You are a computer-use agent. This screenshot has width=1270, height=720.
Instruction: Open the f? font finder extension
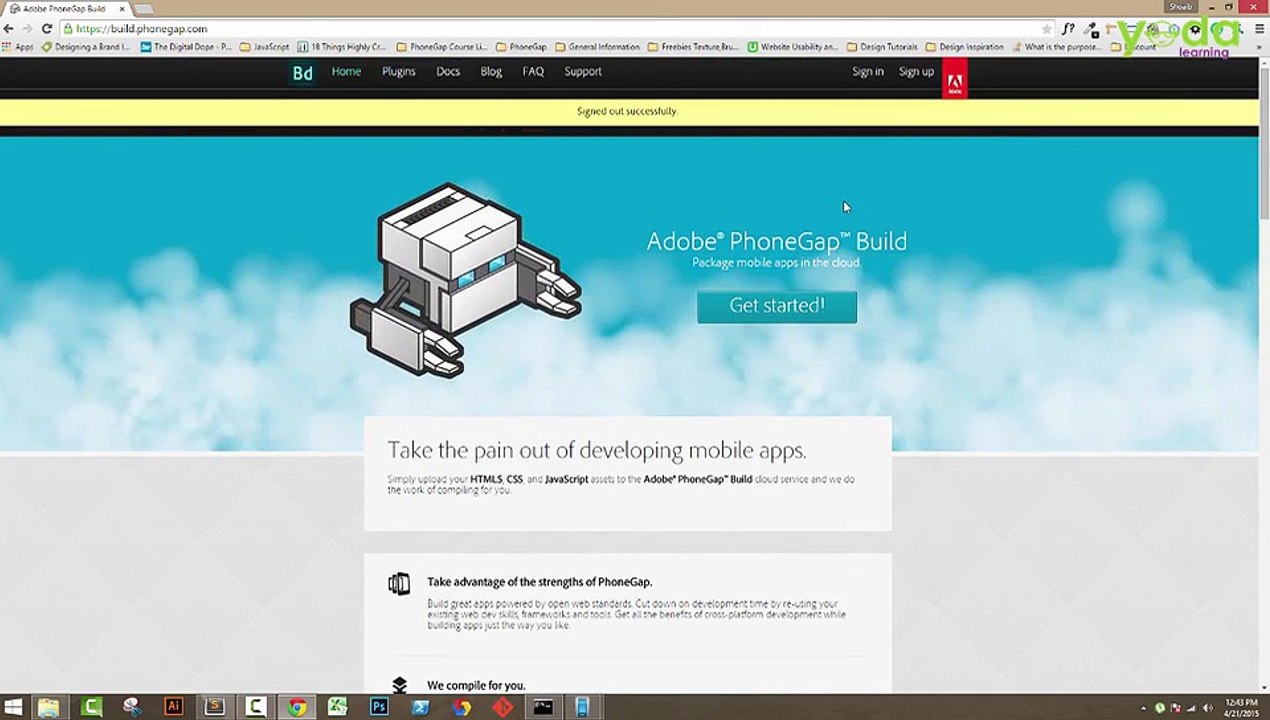click(x=1068, y=29)
